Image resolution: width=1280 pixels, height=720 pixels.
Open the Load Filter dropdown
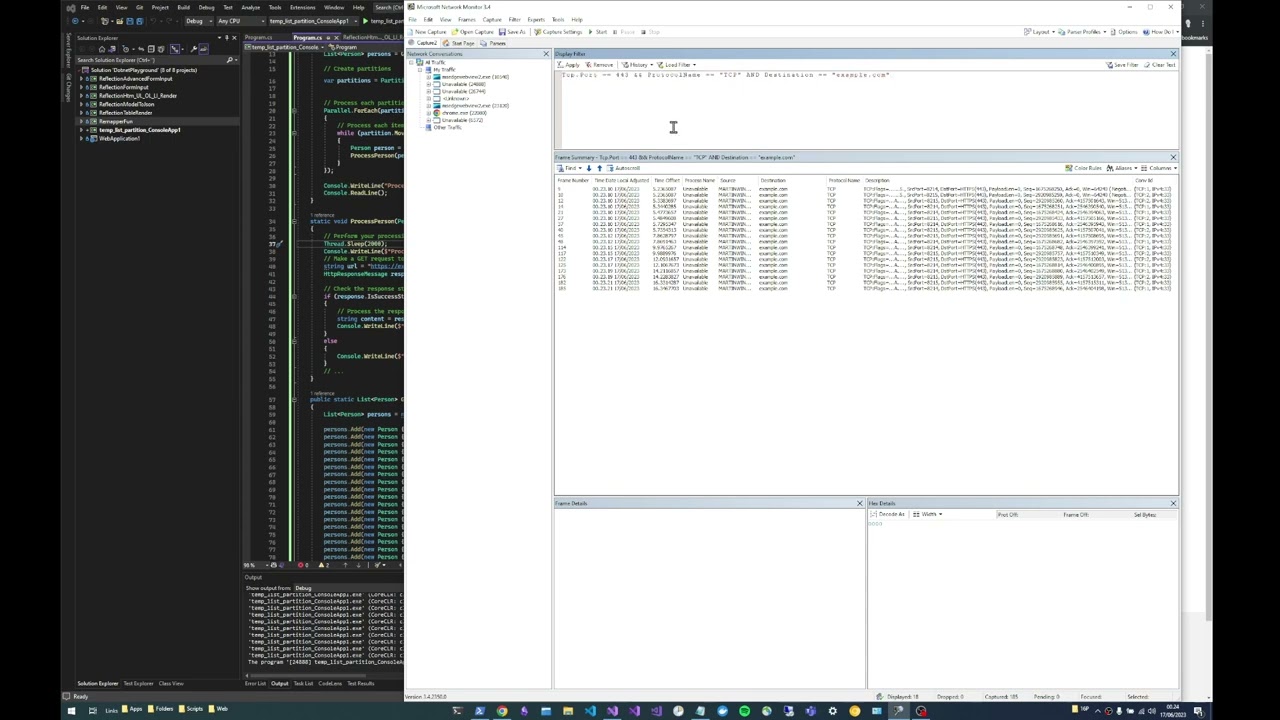676,65
